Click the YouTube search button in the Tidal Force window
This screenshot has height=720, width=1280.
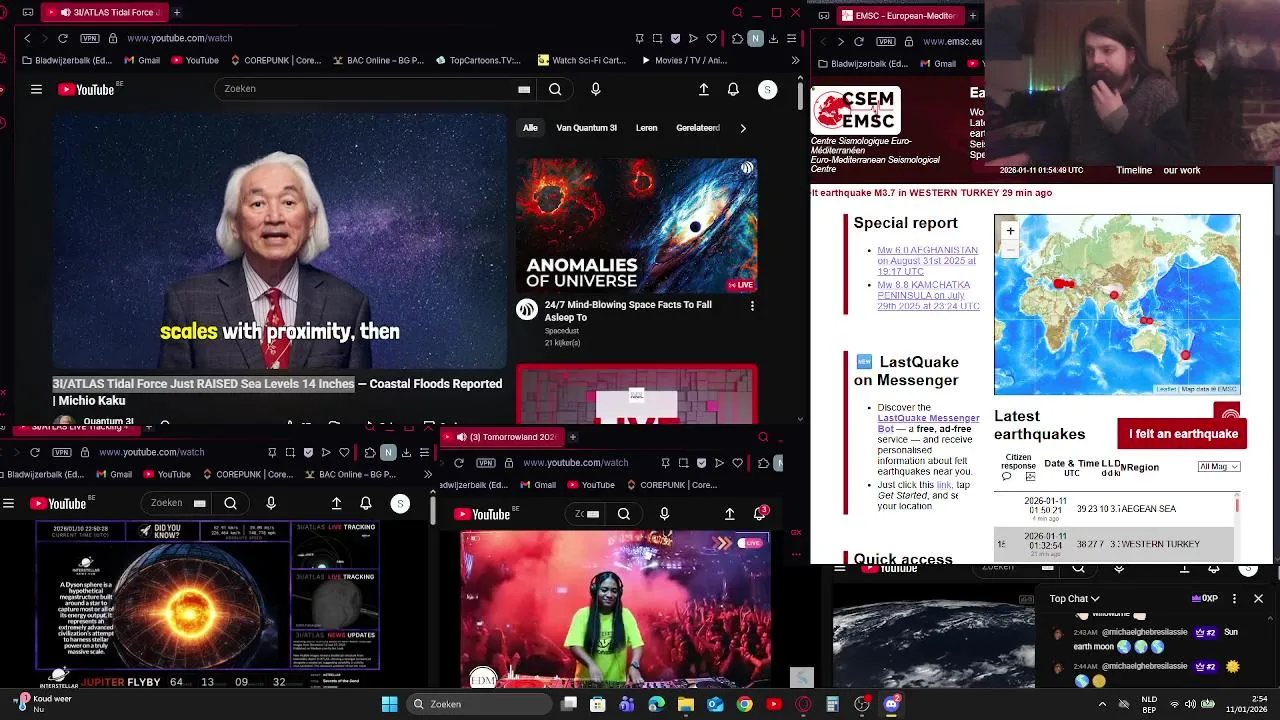[x=555, y=89]
